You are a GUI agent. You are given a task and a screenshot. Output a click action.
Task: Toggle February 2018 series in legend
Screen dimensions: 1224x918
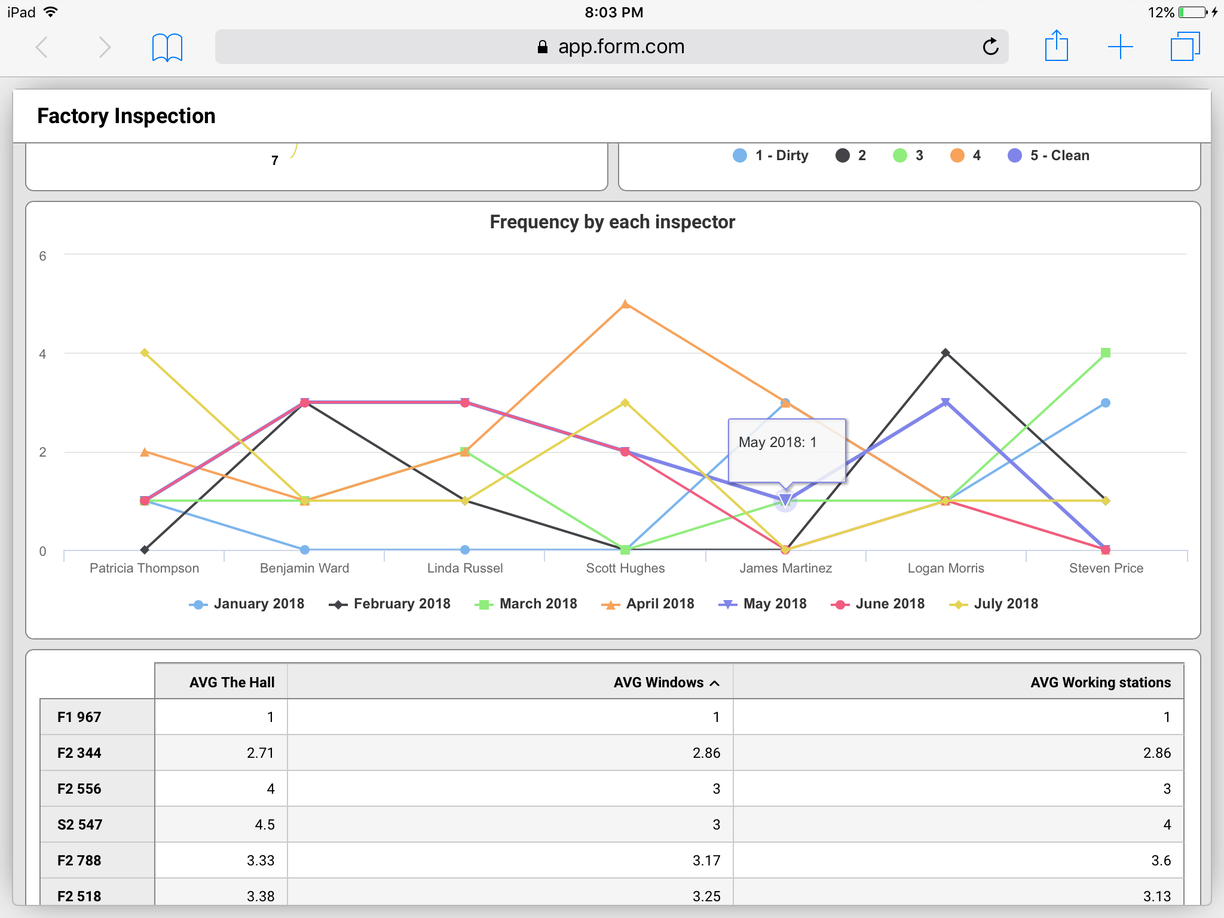point(390,604)
